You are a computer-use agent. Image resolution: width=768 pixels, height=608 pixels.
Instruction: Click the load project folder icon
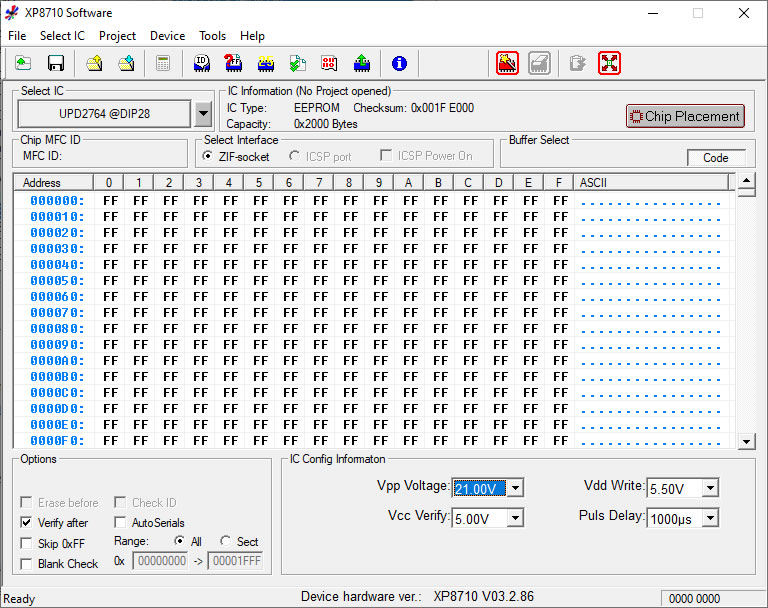tap(94, 64)
